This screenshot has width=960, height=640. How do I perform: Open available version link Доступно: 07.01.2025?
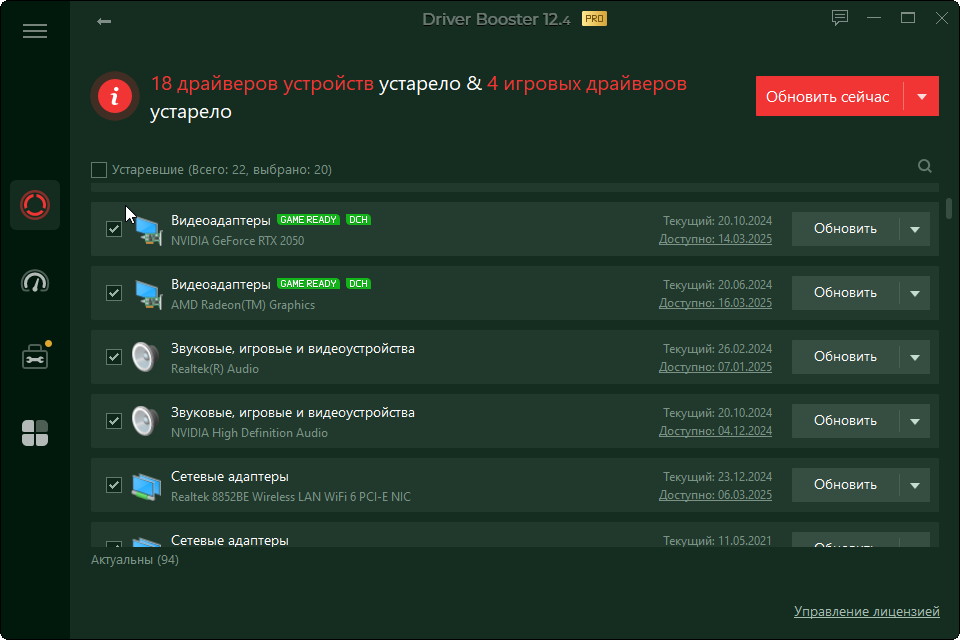pyautogui.click(x=715, y=367)
